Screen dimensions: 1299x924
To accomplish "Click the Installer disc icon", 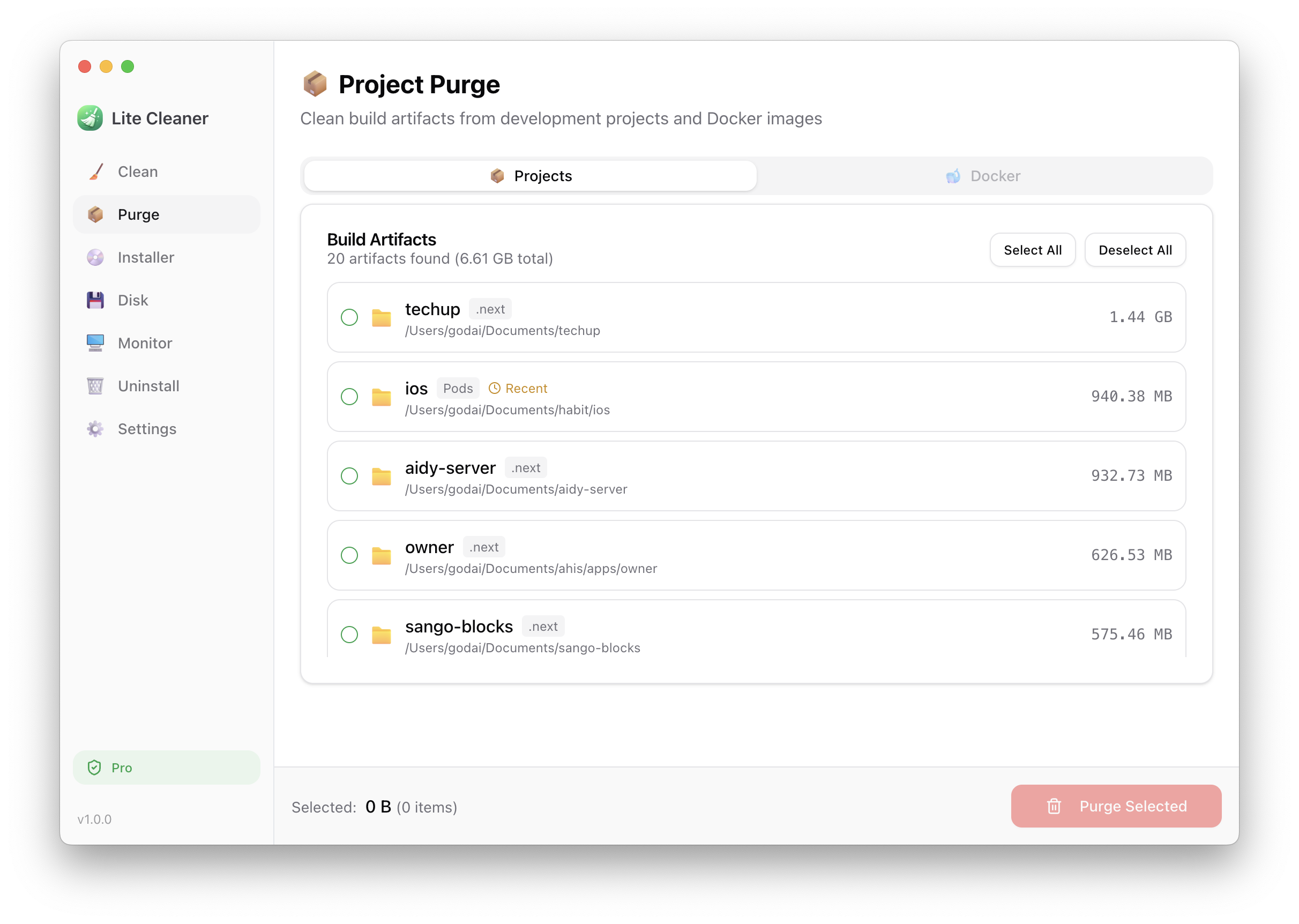I will coord(95,258).
